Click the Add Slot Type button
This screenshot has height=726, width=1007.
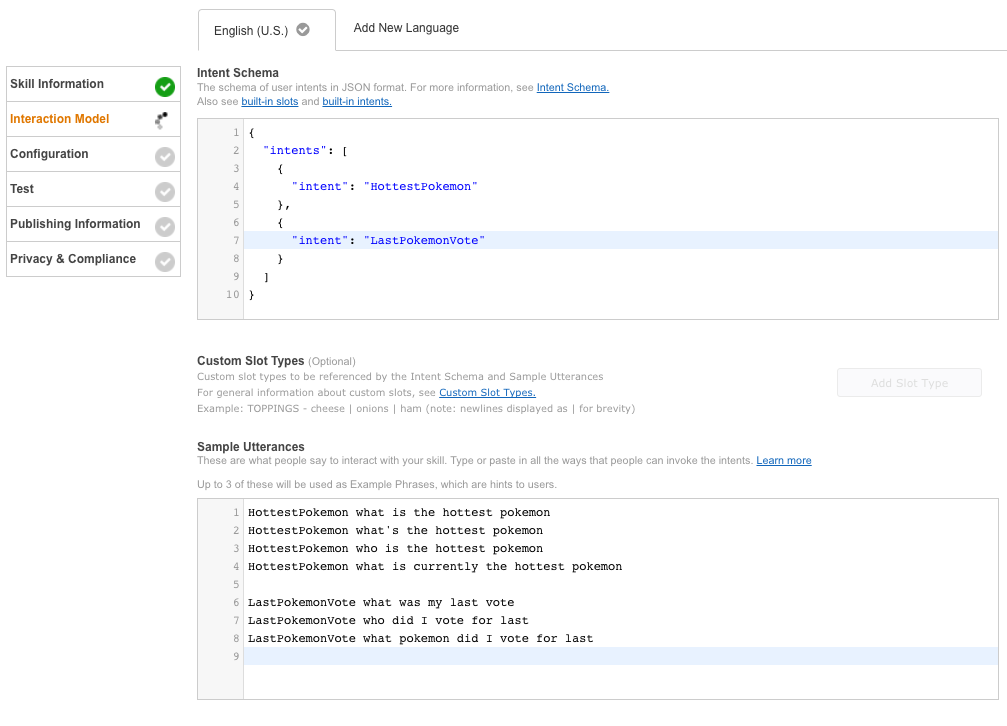click(x=909, y=383)
